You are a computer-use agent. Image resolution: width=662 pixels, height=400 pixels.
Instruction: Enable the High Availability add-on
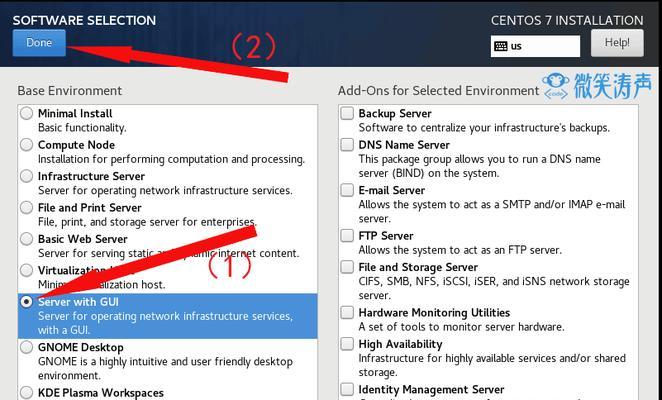347,344
